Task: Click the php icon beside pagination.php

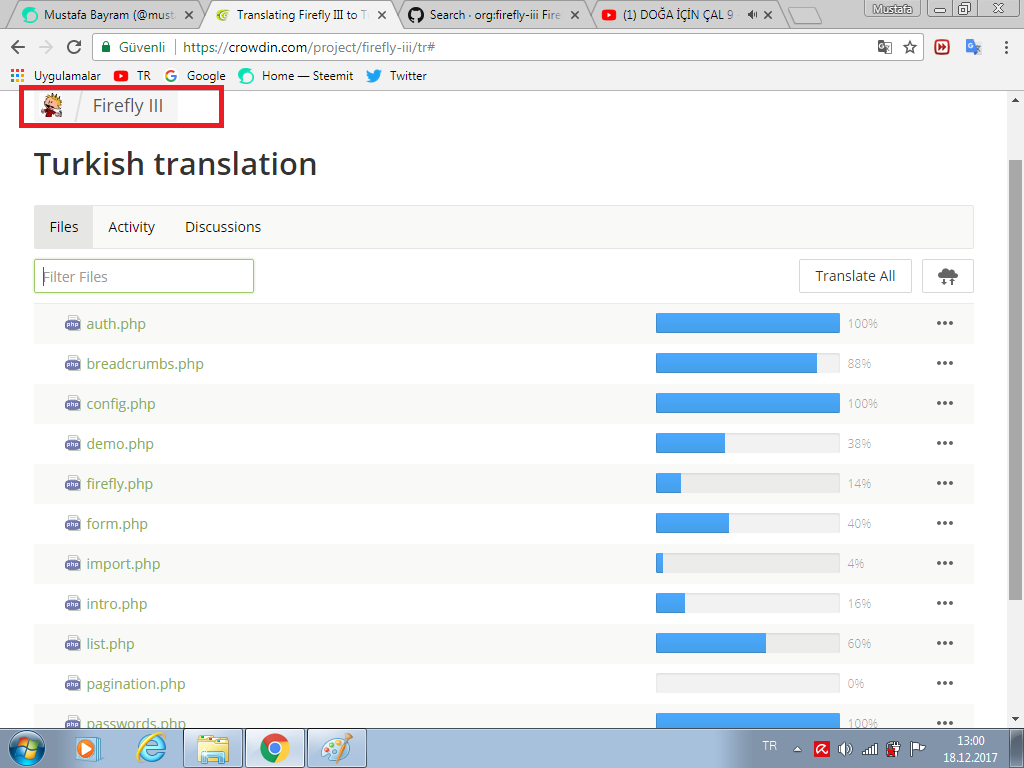Action: click(x=72, y=684)
